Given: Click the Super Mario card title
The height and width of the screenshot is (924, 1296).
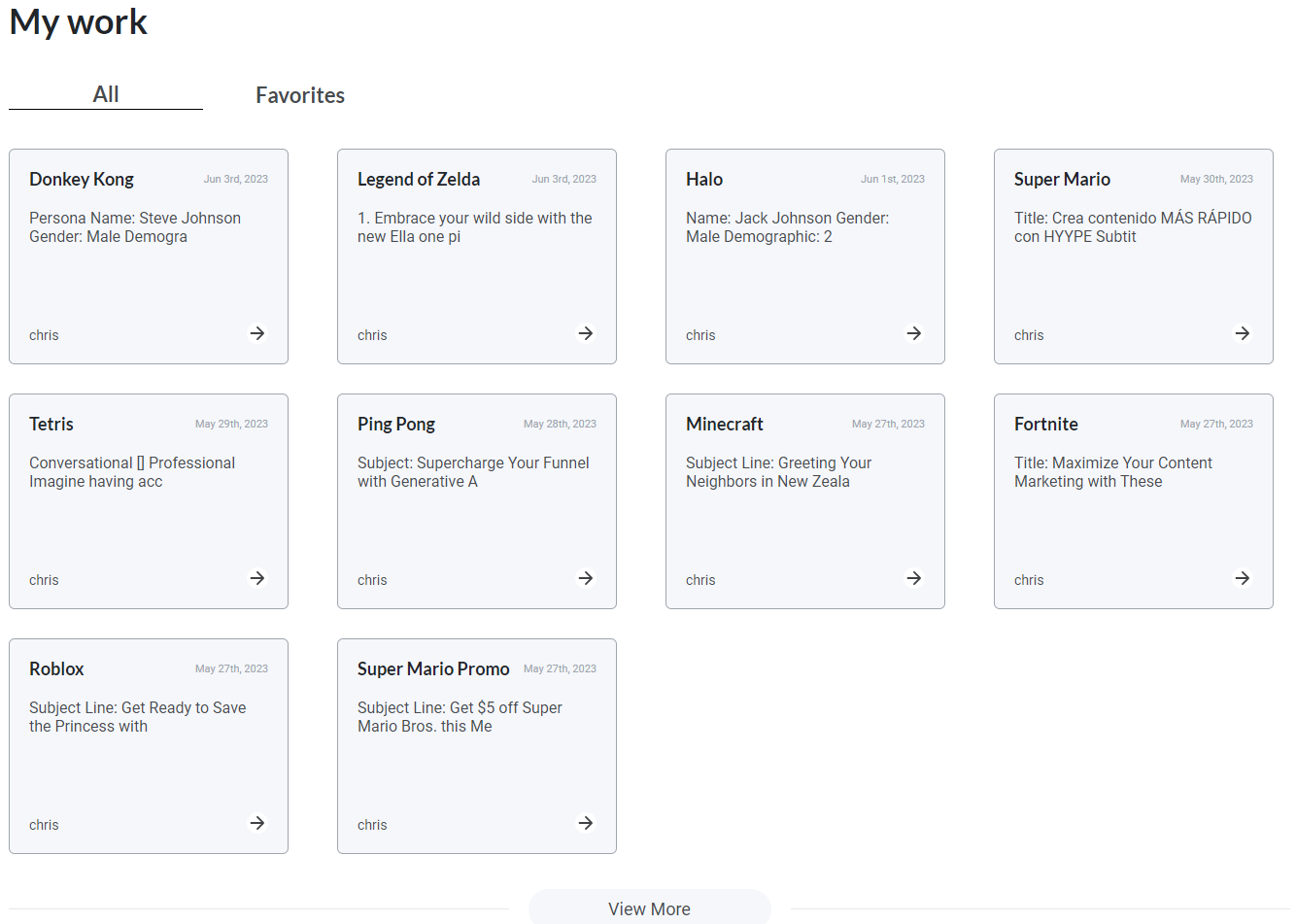Looking at the screenshot, I should [1062, 179].
